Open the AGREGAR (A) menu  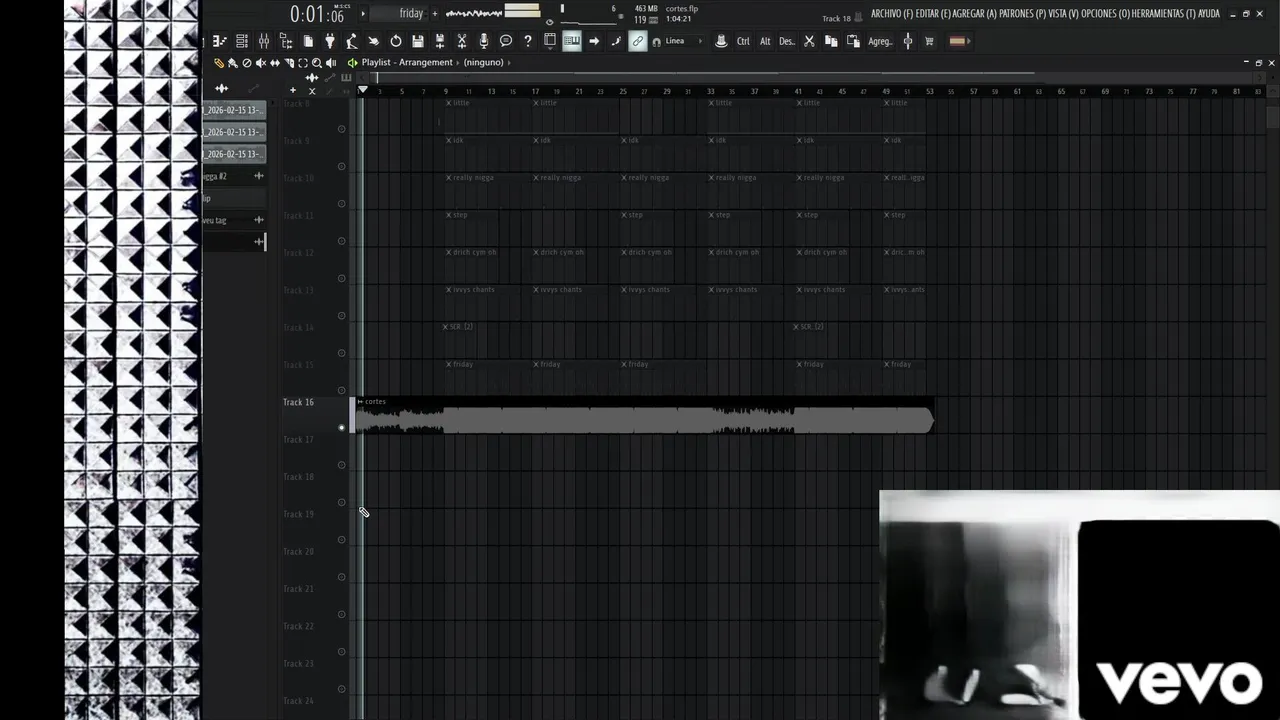click(976, 14)
